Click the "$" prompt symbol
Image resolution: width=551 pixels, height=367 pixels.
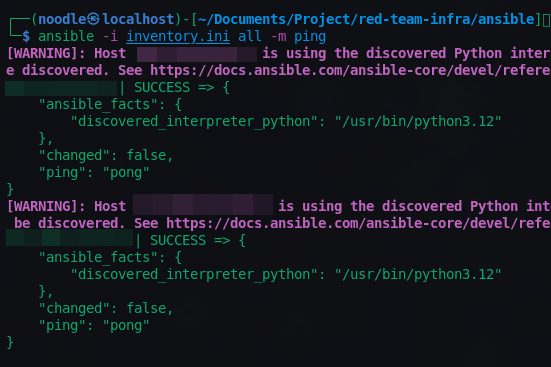[x=26, y=37]
